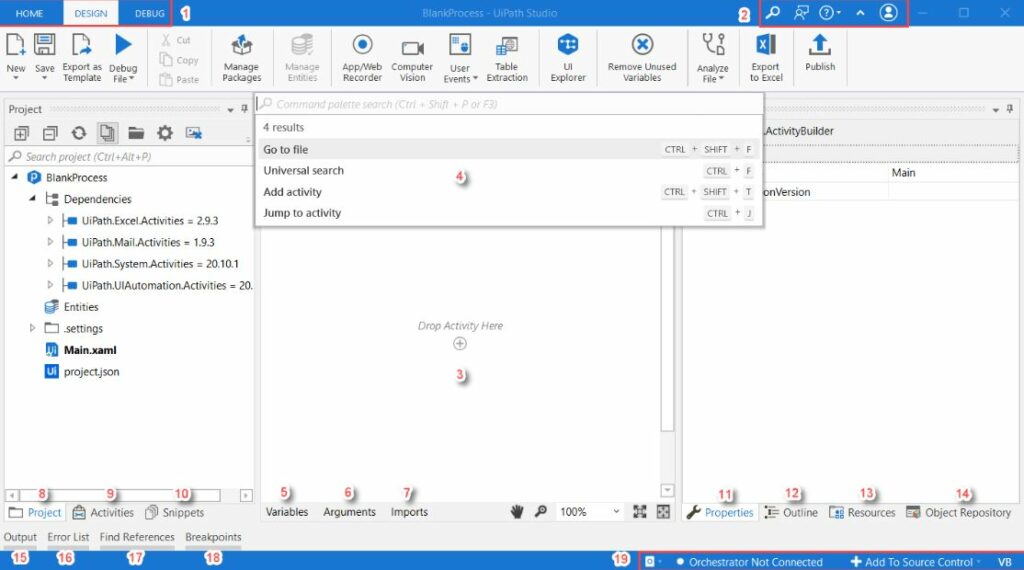The width and height of the screenshot is (1024, 570).
Task: Expand UiPath.UIAutomation.Activities dependency
Action: point(50,285)
